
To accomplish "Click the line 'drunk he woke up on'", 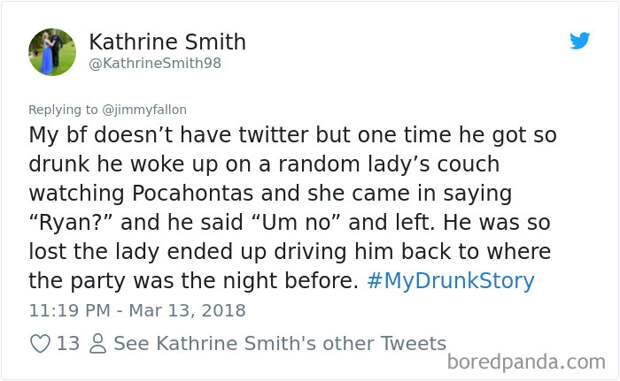I will [x=264, y=164].
